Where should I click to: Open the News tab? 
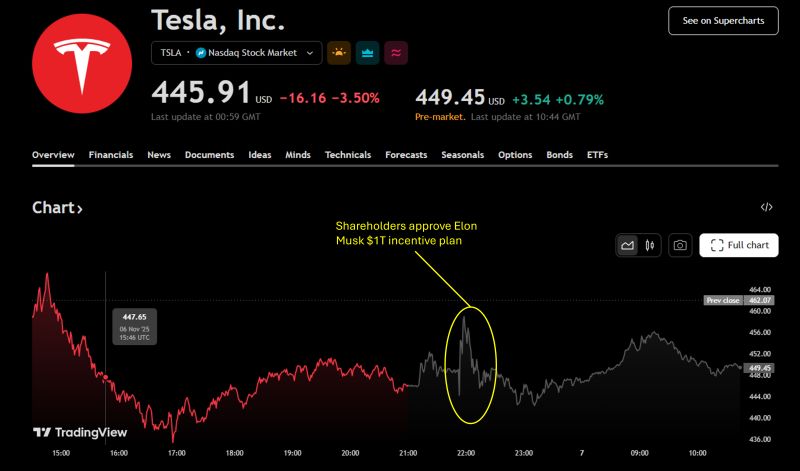tap(159, 155)
